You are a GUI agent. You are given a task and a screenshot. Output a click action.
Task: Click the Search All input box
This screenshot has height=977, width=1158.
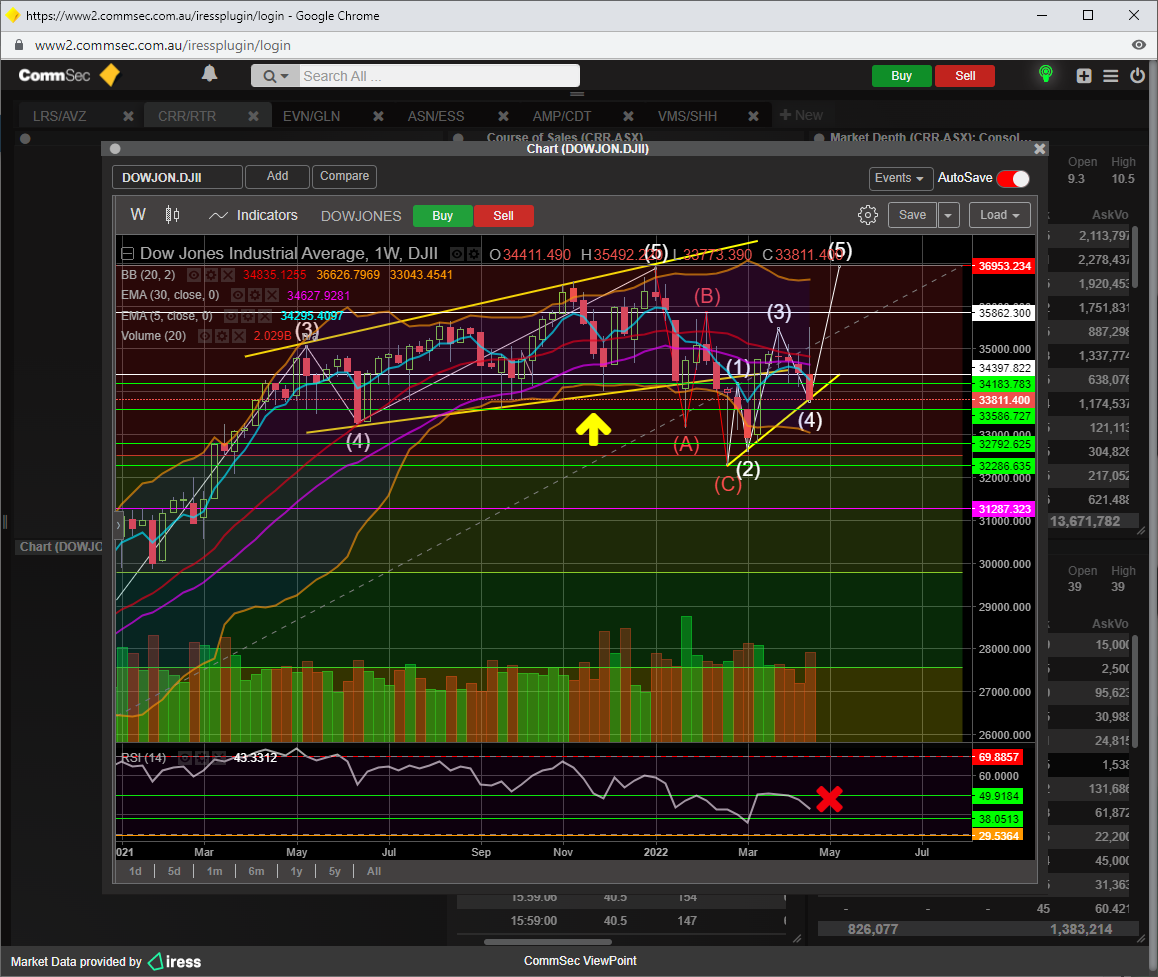439,76
